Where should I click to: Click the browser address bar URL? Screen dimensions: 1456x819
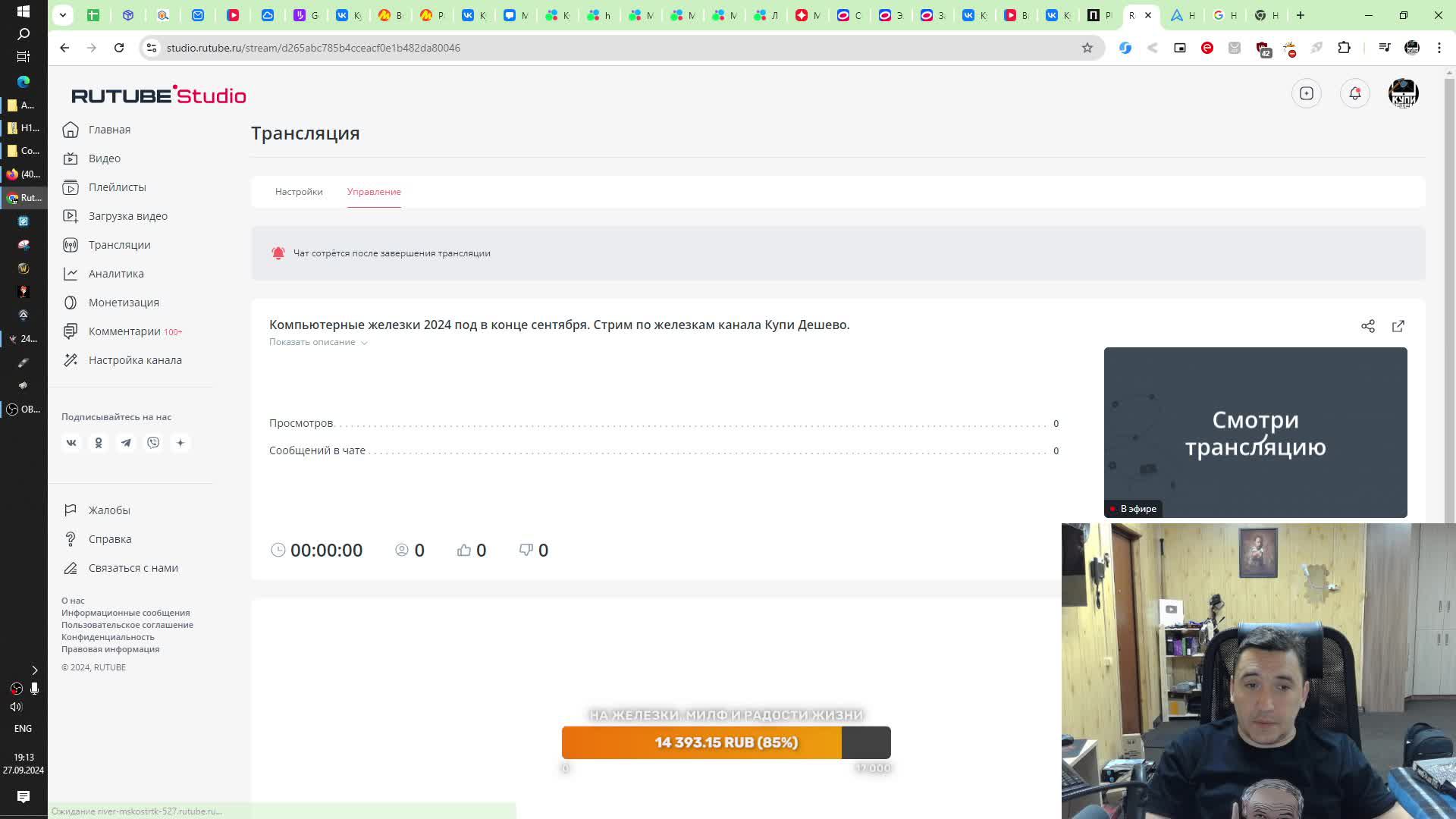coord(313,48)
